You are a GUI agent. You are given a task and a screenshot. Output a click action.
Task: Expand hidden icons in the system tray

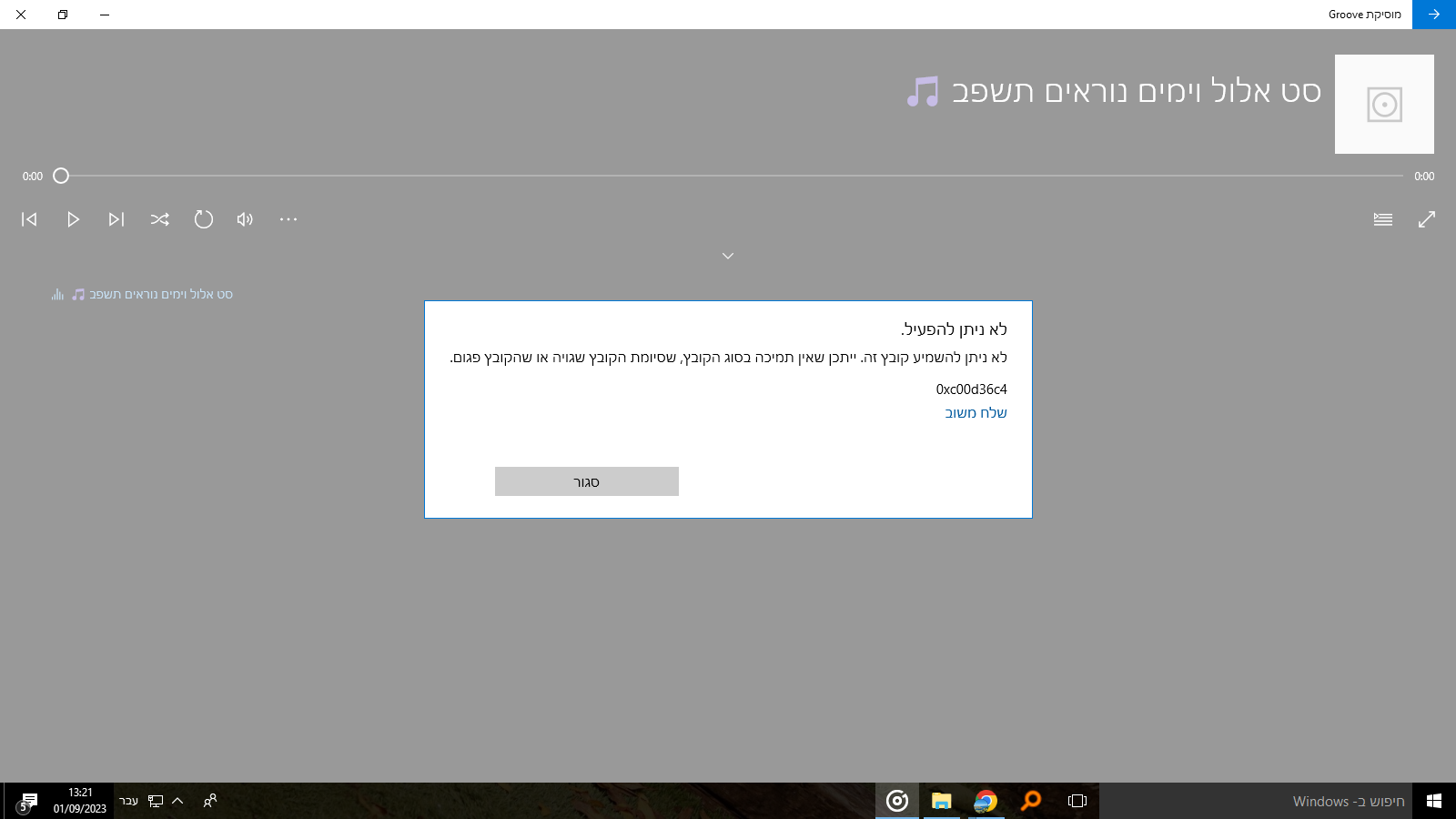(178, 801)
